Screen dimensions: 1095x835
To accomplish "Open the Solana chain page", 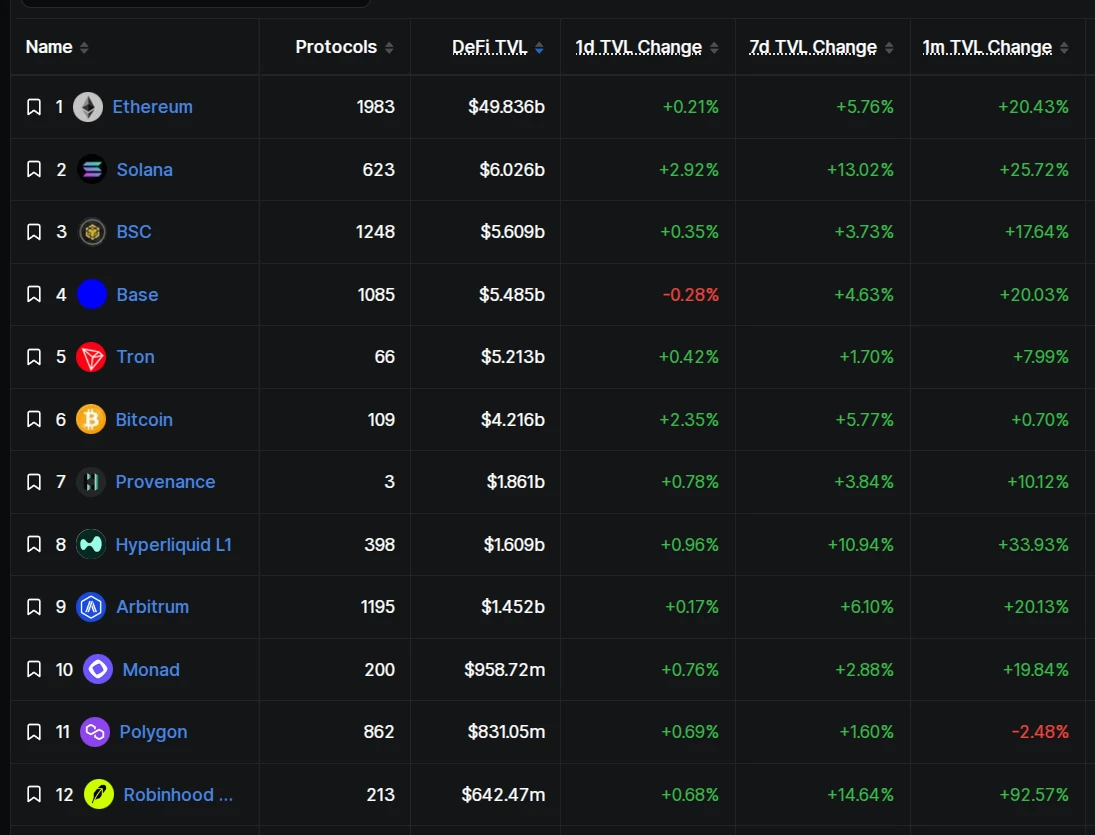I will point(145,170).
